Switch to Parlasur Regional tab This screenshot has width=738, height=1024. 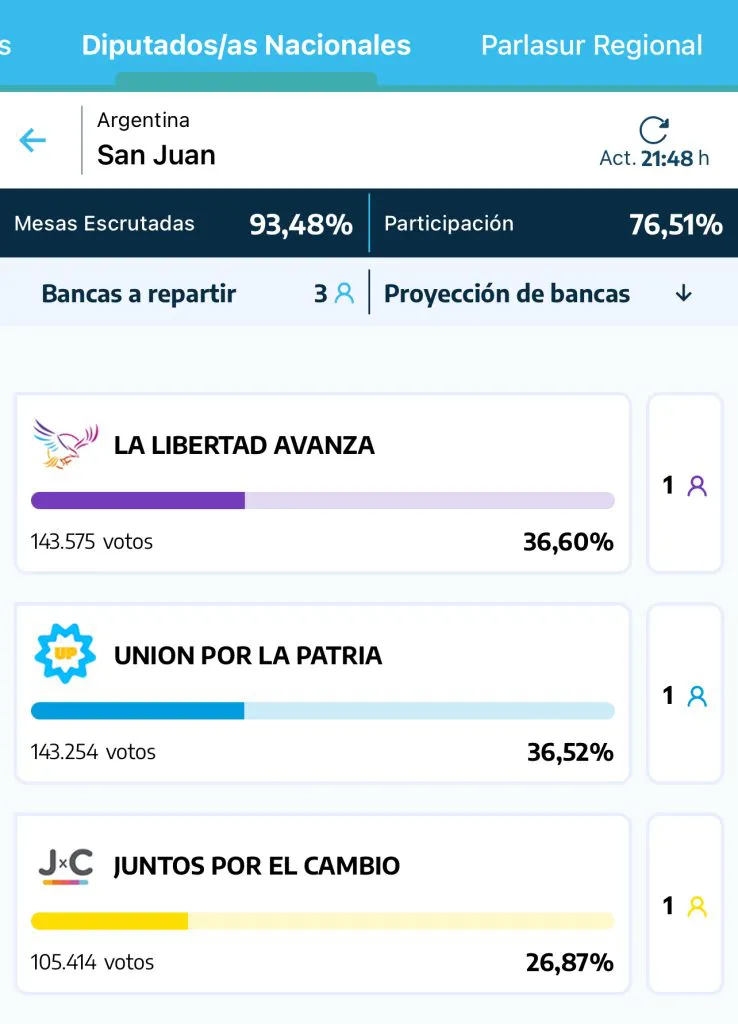tap(591, 46)
